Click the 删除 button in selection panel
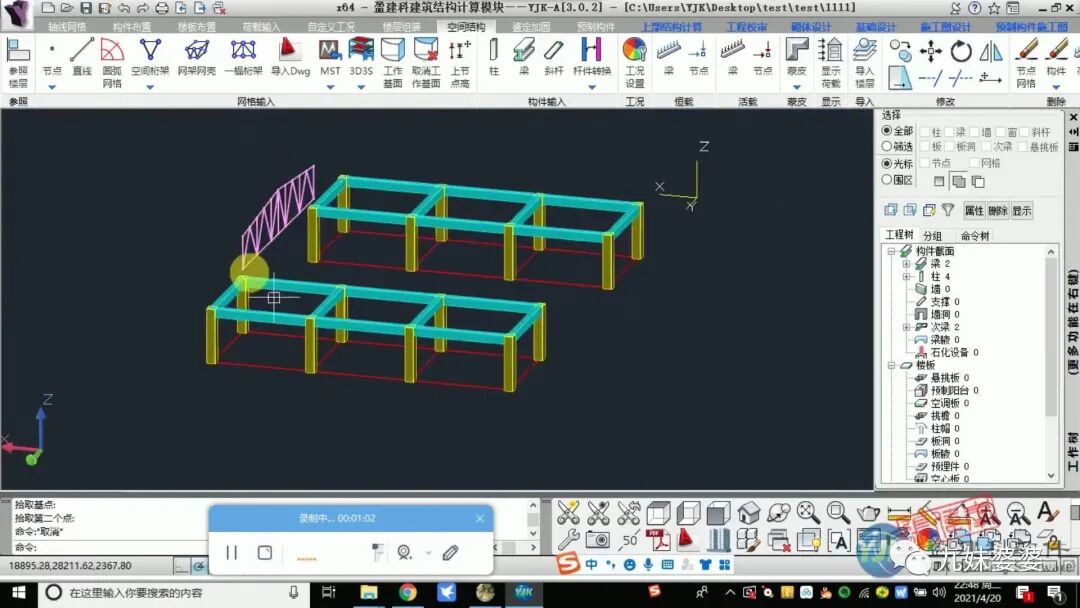This screenshot has height=608, width=1080. 997,211
